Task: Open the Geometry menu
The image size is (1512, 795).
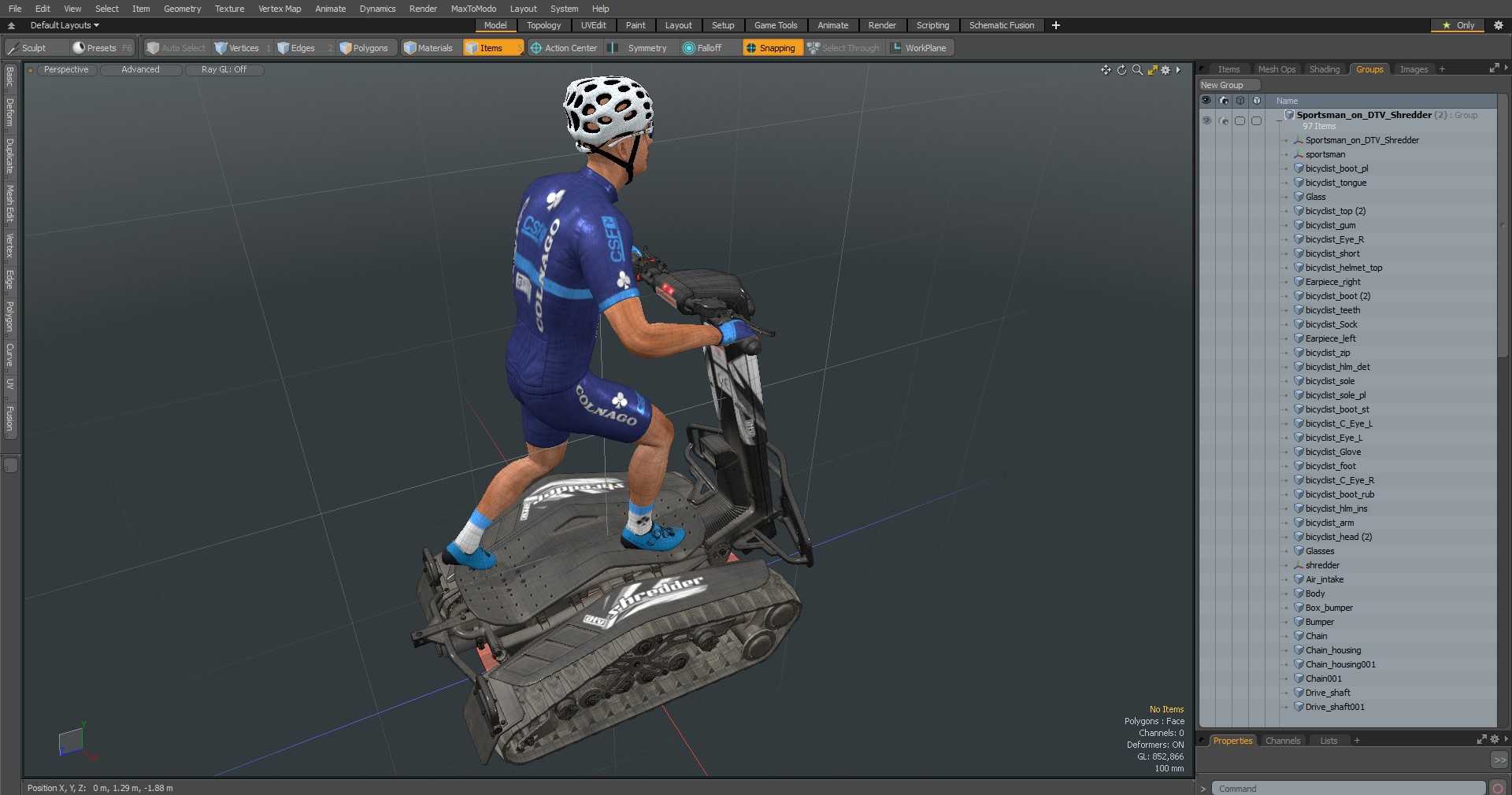Action: point(182,9)
